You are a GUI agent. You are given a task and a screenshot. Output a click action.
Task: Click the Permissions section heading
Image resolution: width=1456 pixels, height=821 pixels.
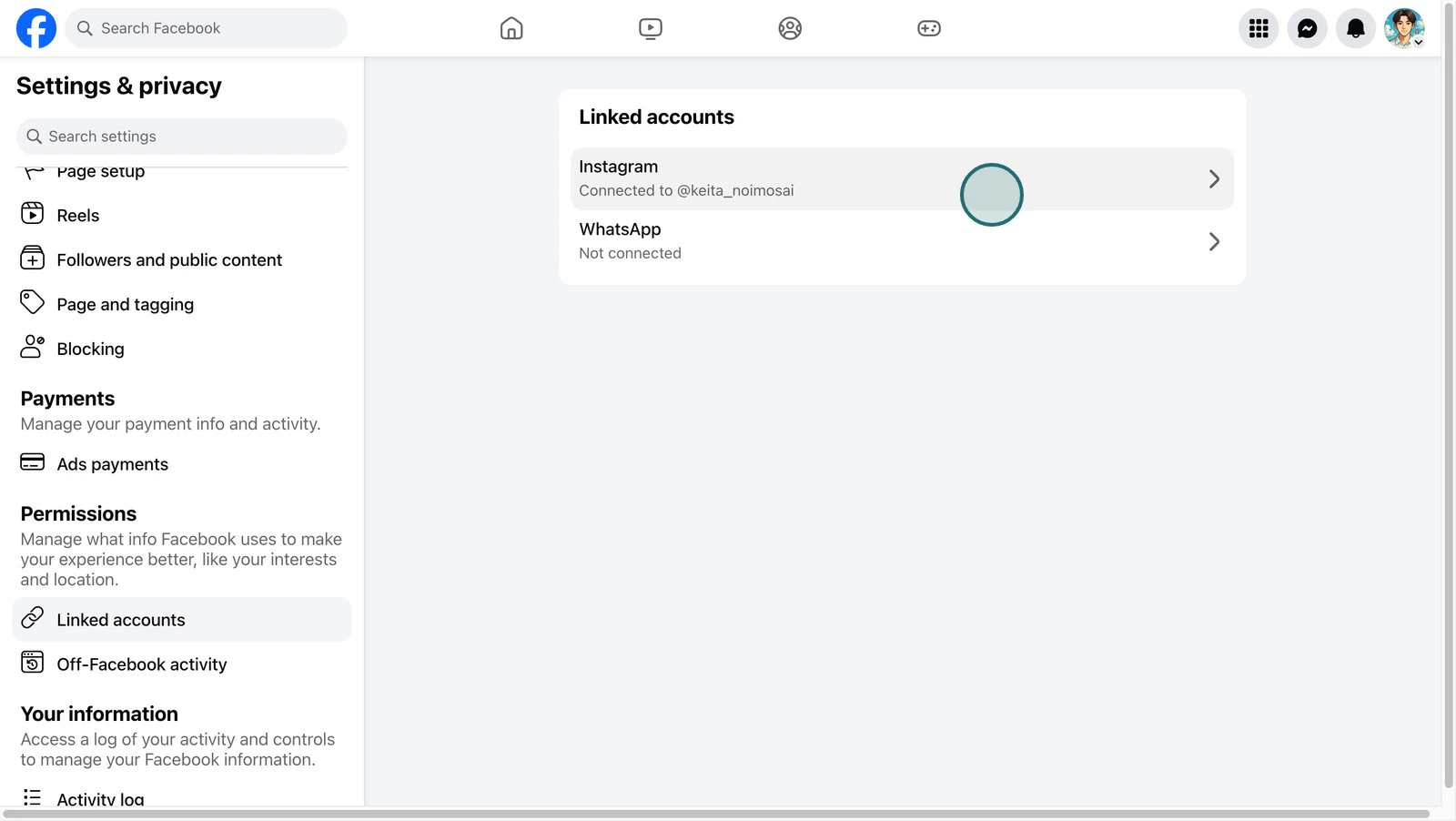[78, 514]
